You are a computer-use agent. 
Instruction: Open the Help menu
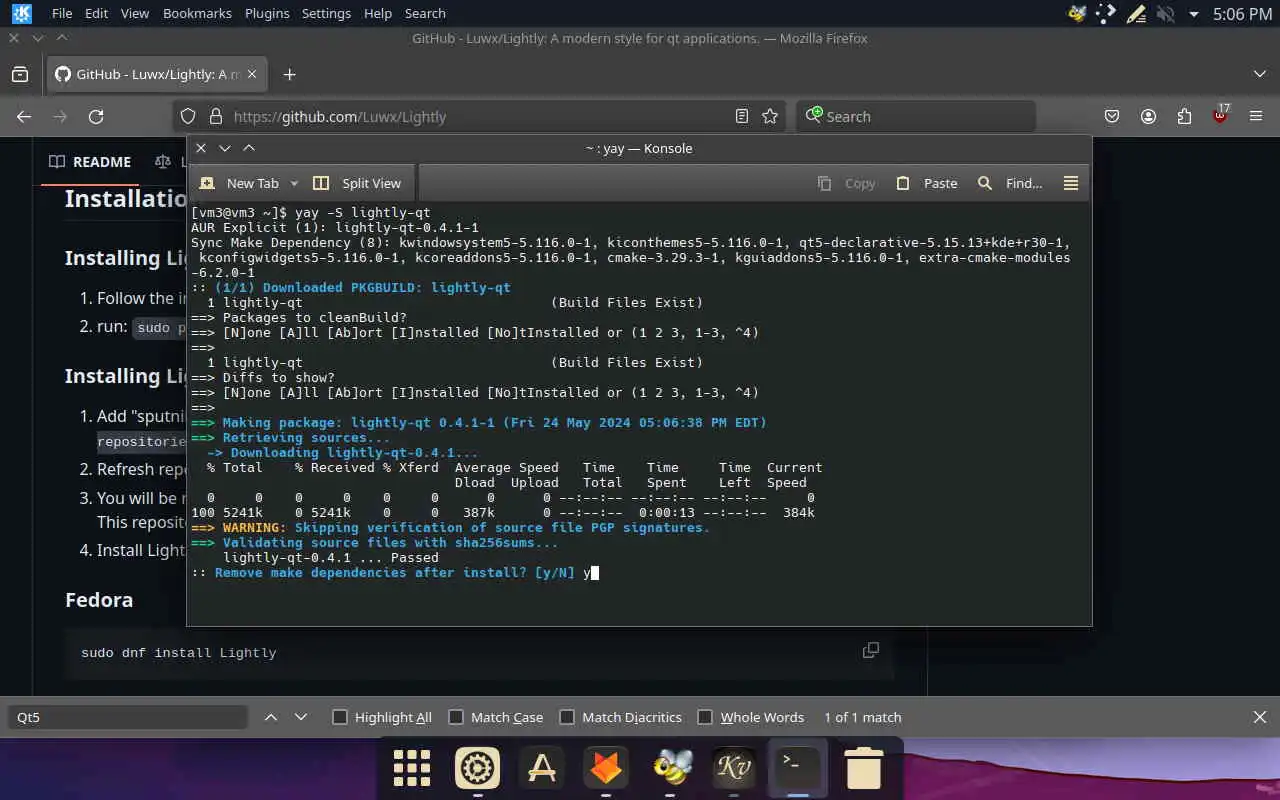(x=378, y=14)
